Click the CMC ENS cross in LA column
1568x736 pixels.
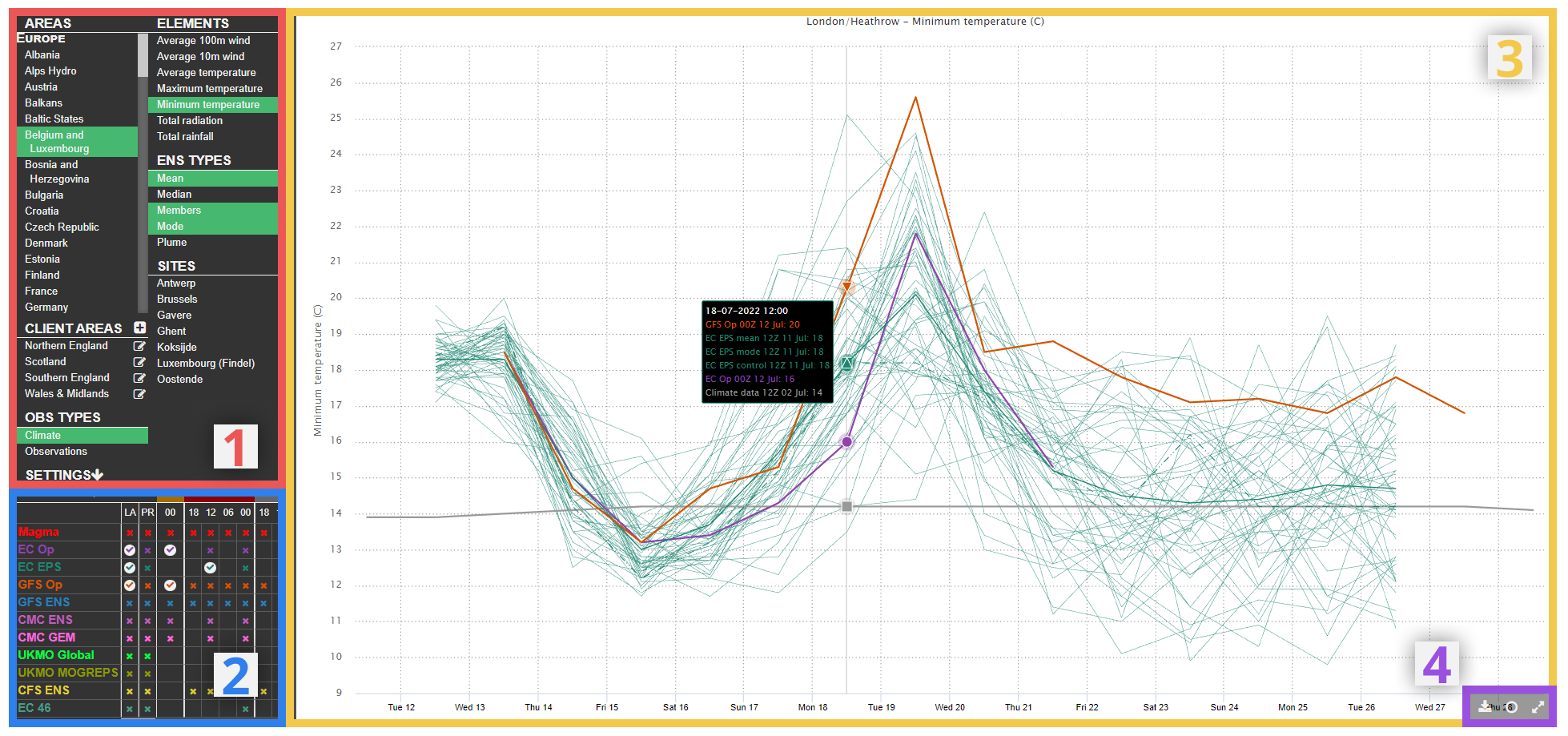coord(130,621)
